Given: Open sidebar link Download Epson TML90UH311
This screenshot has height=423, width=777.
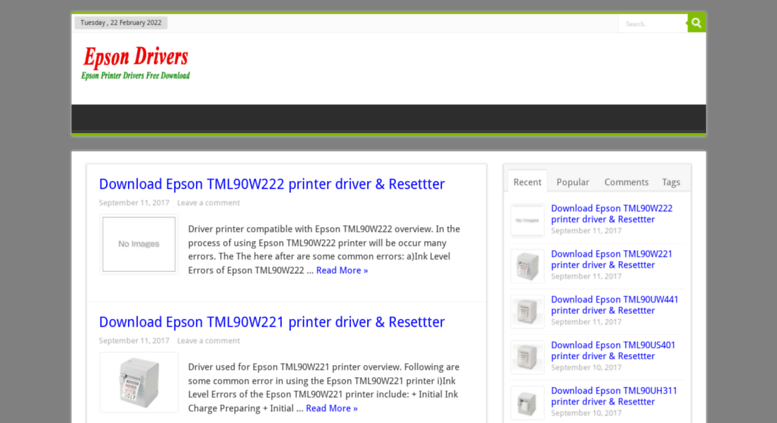Looking at the screenshot, I should tap(614, 396).
